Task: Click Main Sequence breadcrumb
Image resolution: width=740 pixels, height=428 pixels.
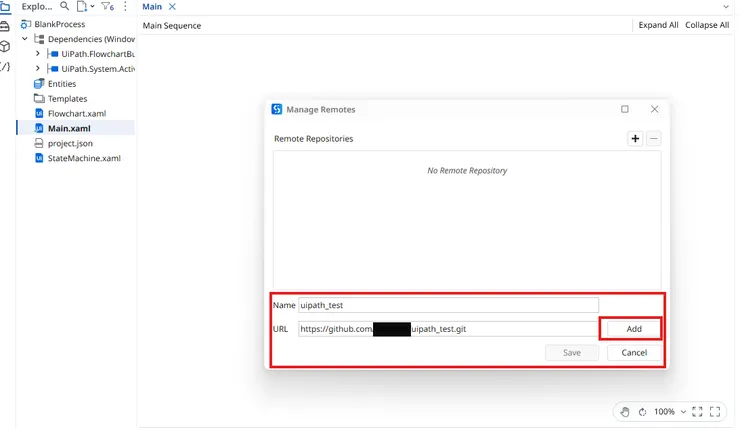Action: point(172,25)
